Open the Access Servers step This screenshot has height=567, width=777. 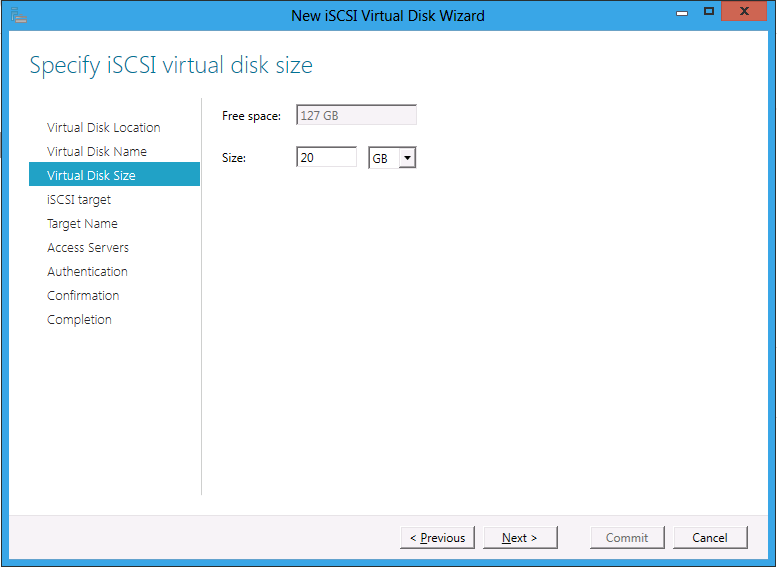coord(88,247)
